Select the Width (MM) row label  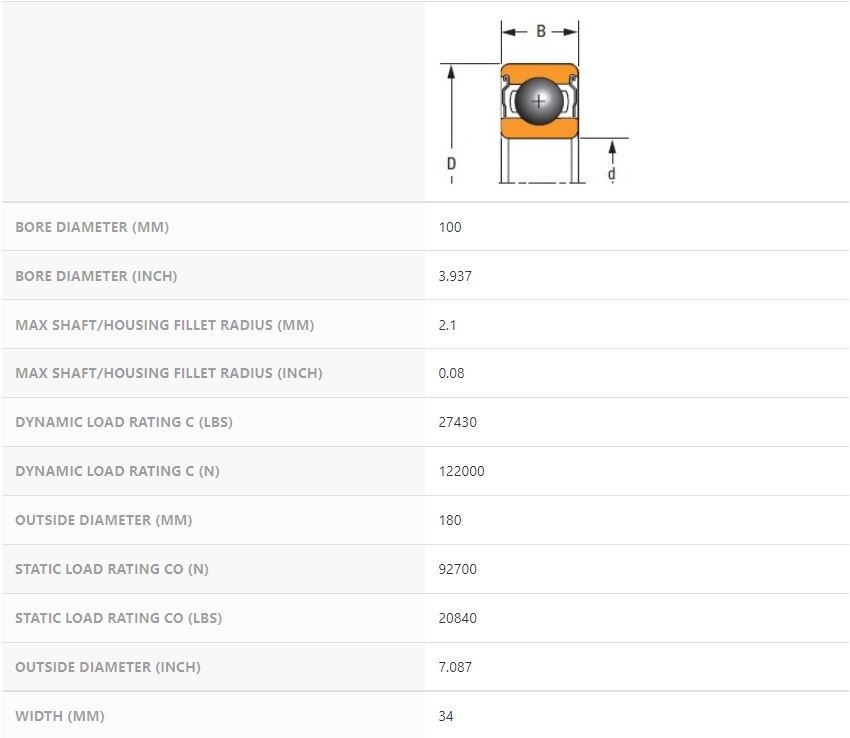[x=60, y=716]
